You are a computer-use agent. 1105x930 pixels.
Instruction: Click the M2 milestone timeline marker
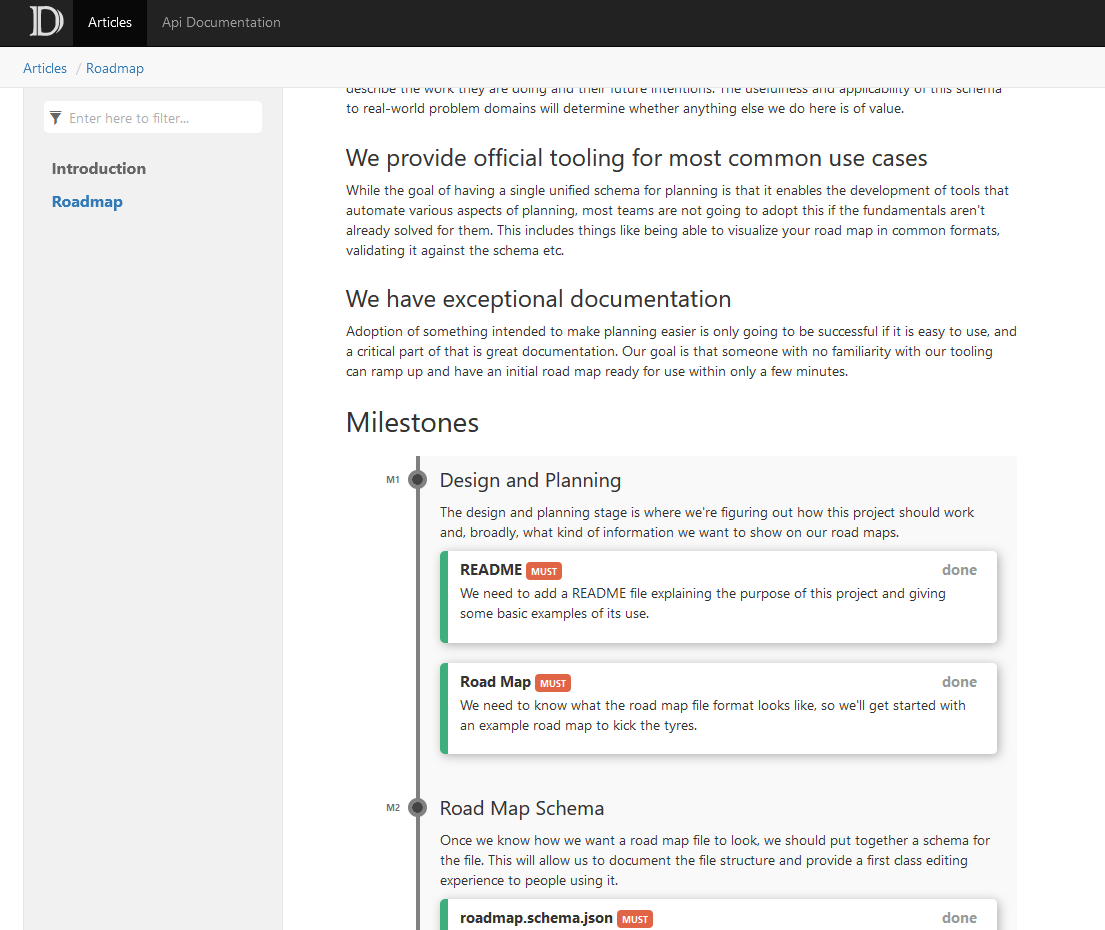[417, 806]
